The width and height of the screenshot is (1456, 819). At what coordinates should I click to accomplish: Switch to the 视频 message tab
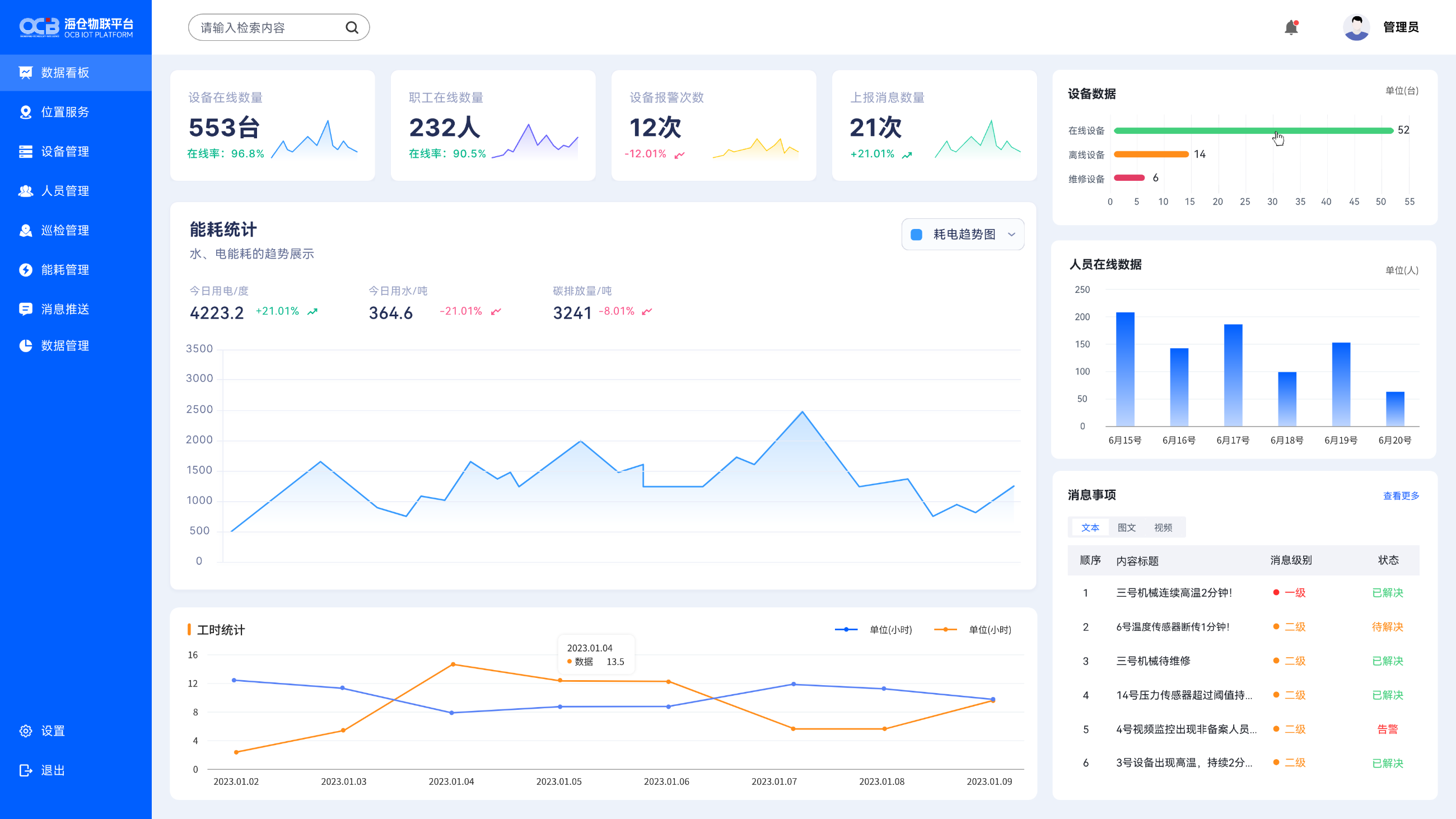(x=1163, y=527)
